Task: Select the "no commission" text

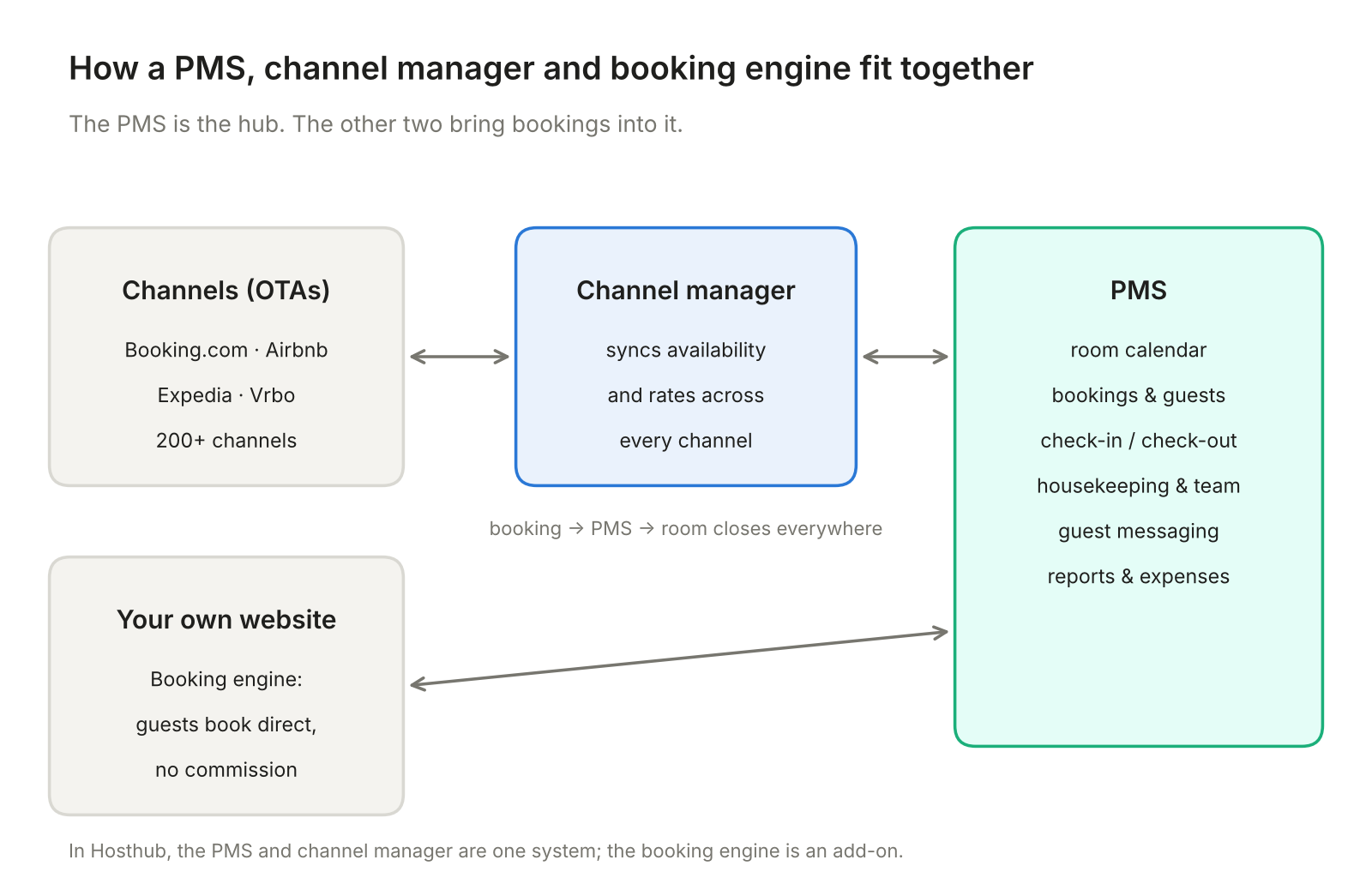Action: [x=226, y=770]
